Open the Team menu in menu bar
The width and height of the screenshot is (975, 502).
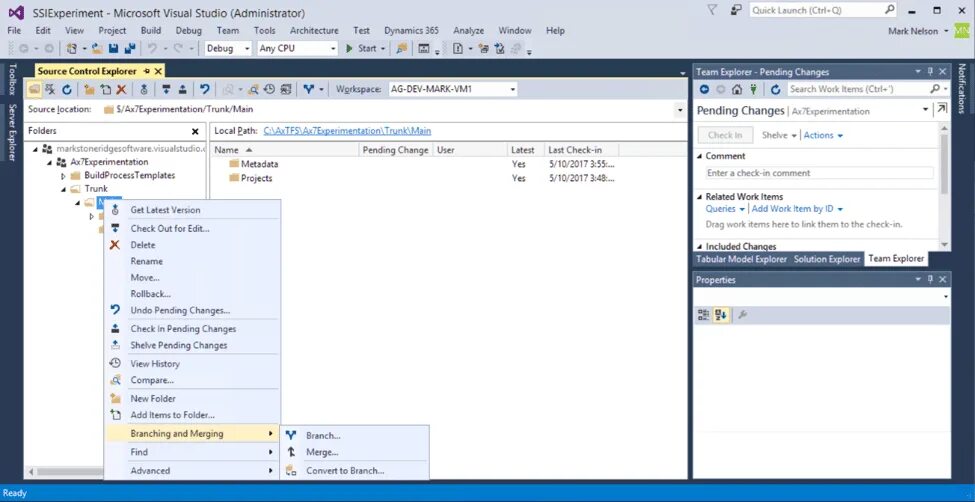228,30
